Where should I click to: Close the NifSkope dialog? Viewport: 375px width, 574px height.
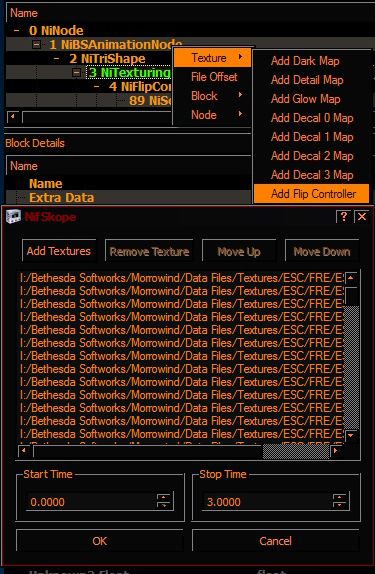[x=361, y=217]
